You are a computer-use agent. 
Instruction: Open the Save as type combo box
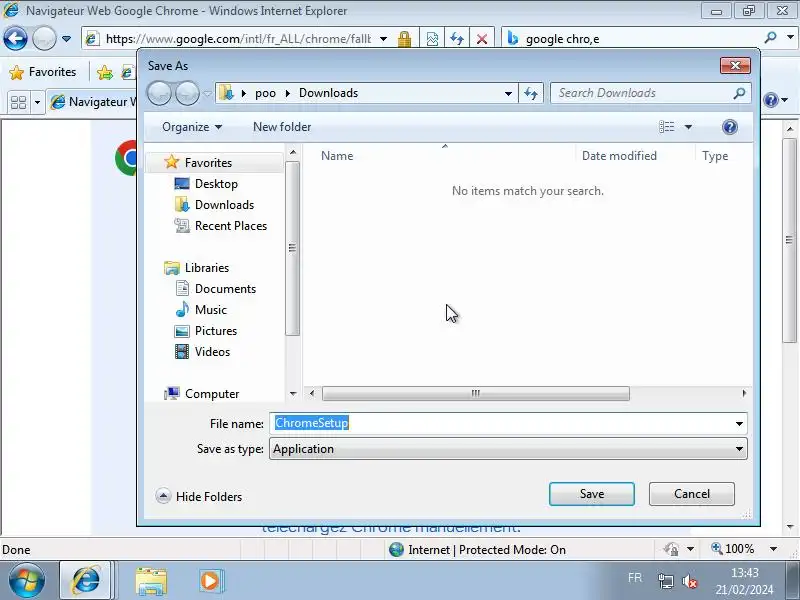tap(508, 449)
